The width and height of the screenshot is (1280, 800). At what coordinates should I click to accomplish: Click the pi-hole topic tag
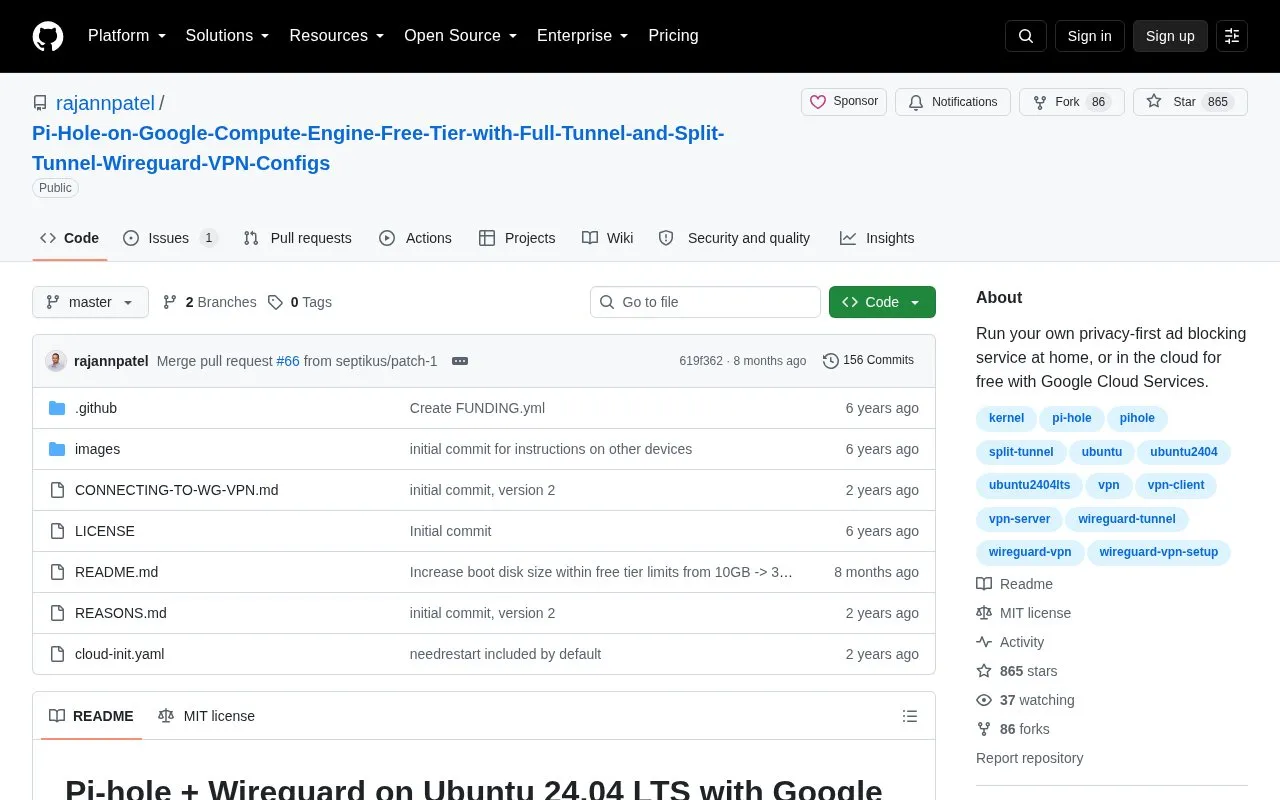(1072, 418)
